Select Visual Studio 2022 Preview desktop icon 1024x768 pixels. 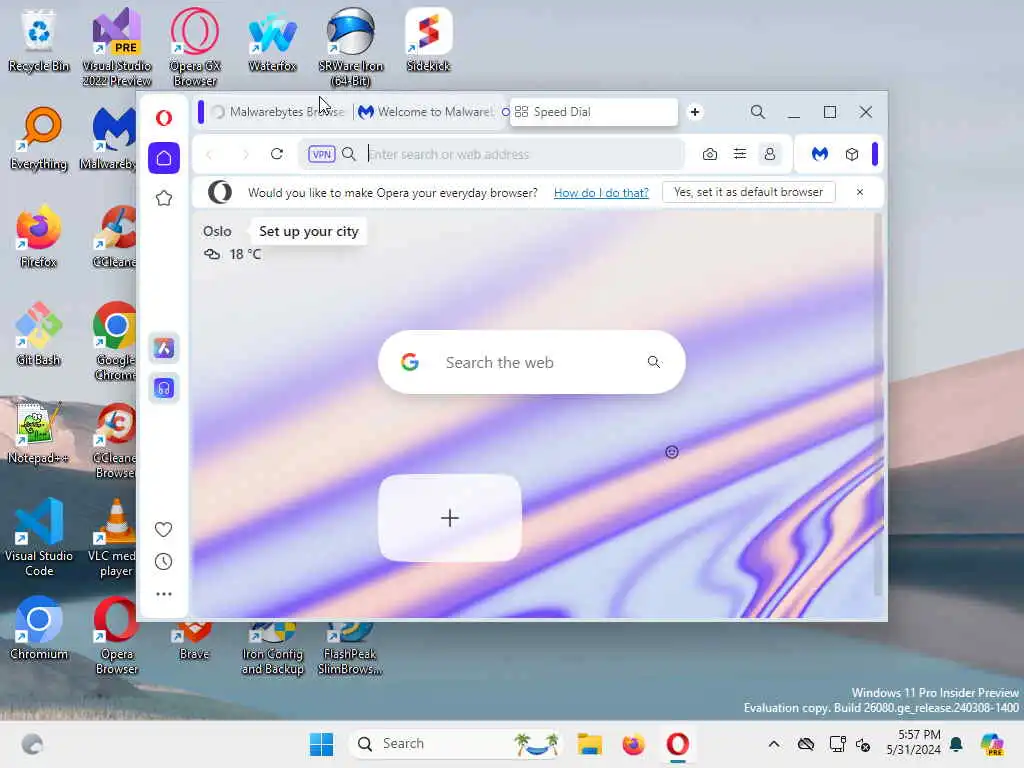117,47
